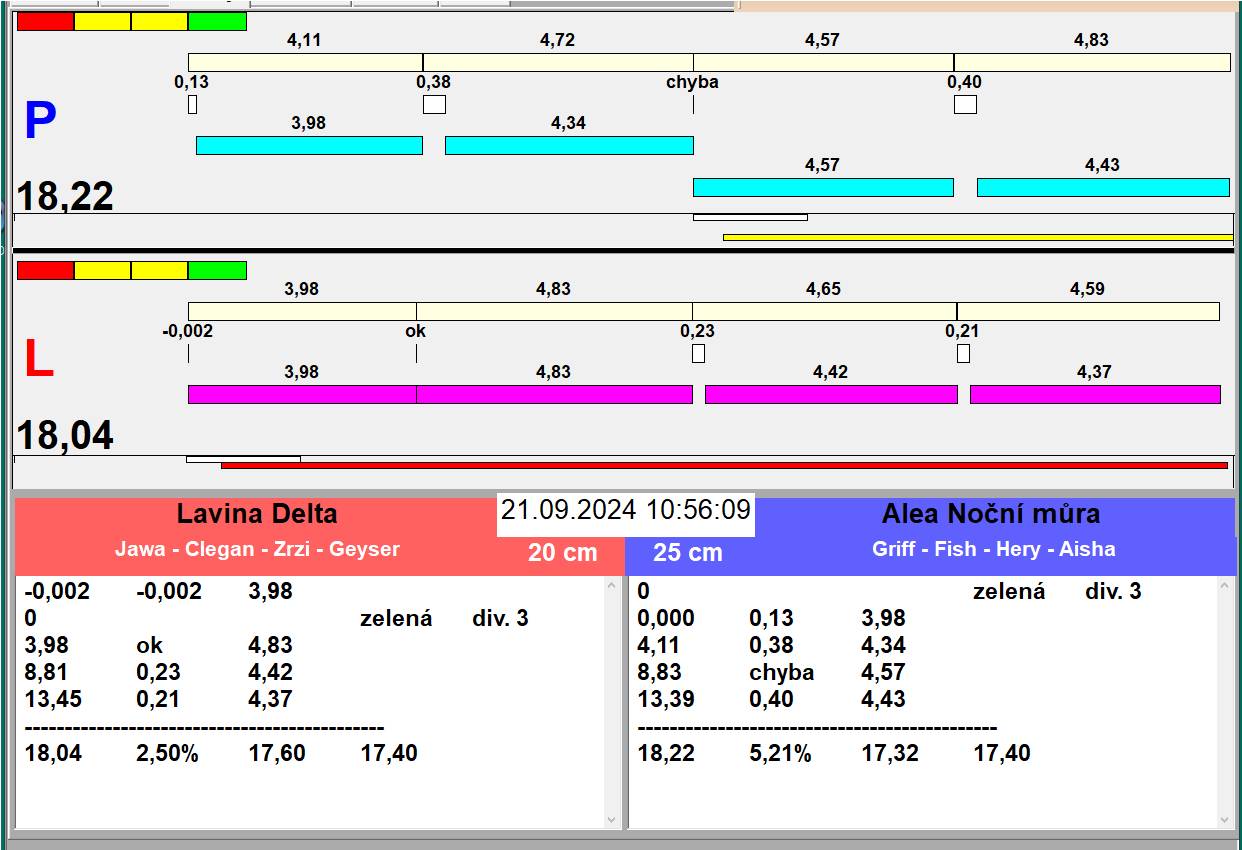Click the red start light in lane P

click(45, 21)
